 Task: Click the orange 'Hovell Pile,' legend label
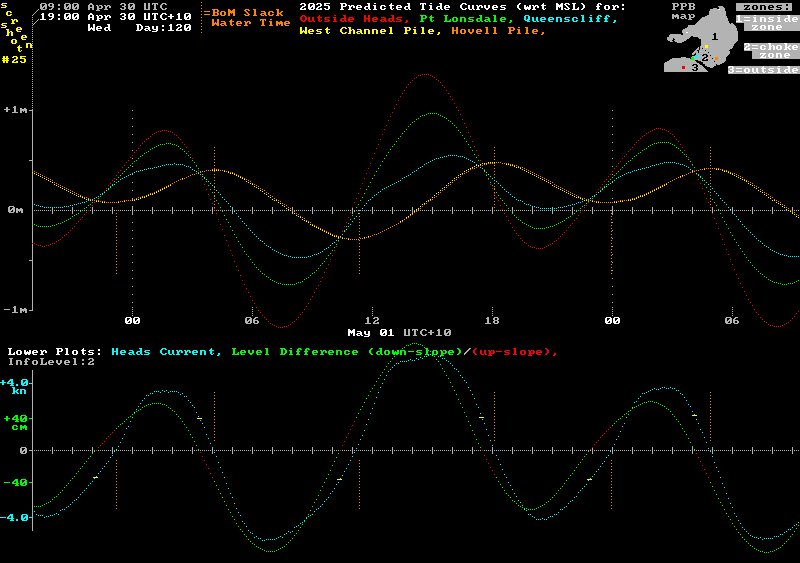[498, 31]
